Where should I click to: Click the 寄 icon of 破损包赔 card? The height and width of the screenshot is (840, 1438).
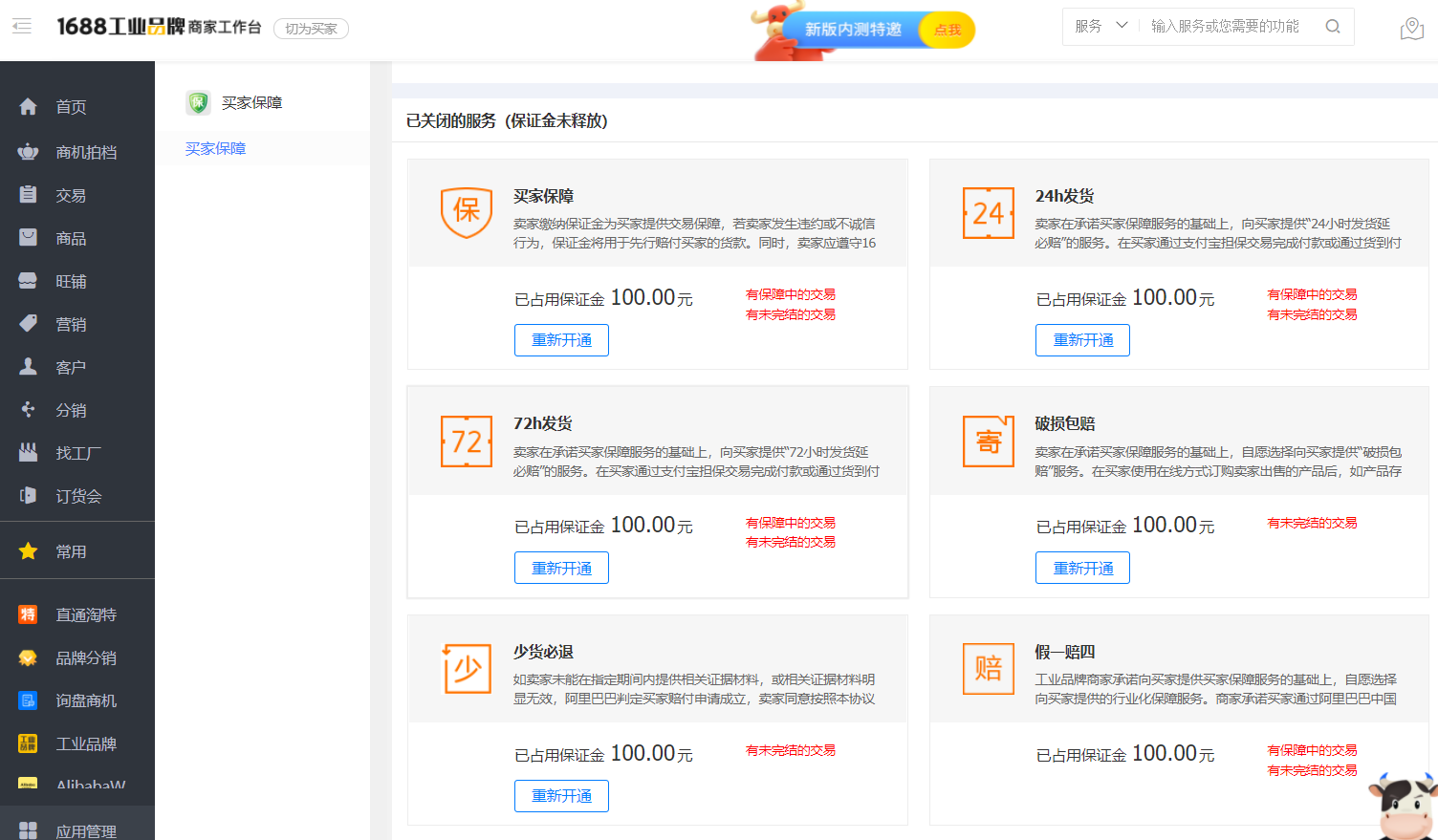(989, 441)
